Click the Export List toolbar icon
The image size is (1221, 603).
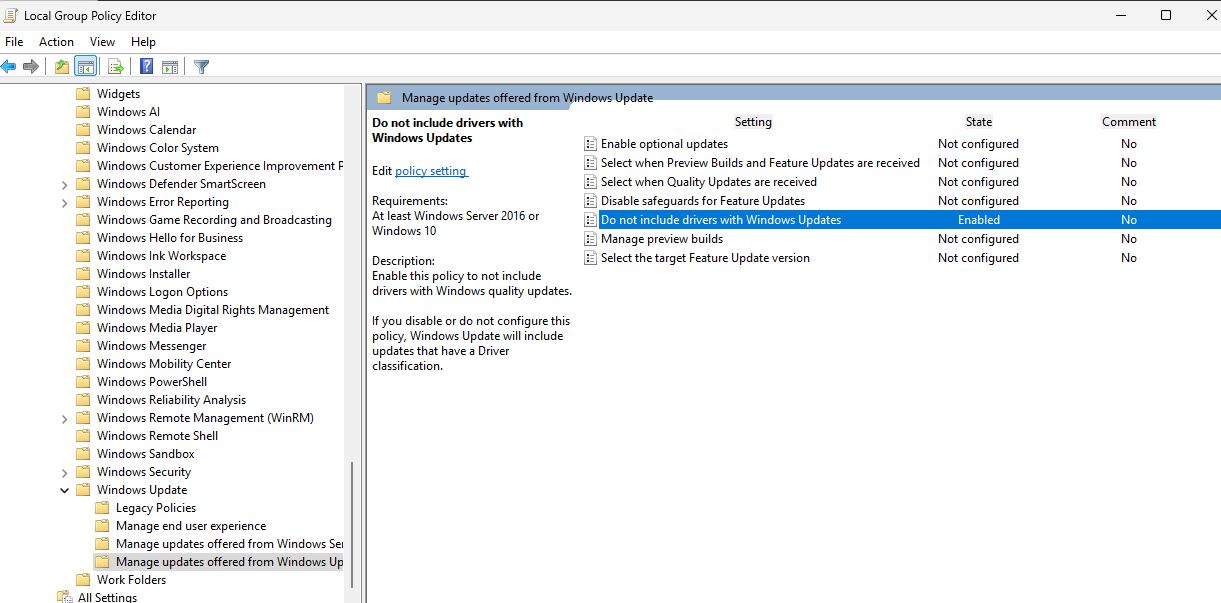click(x=115, y=67)
